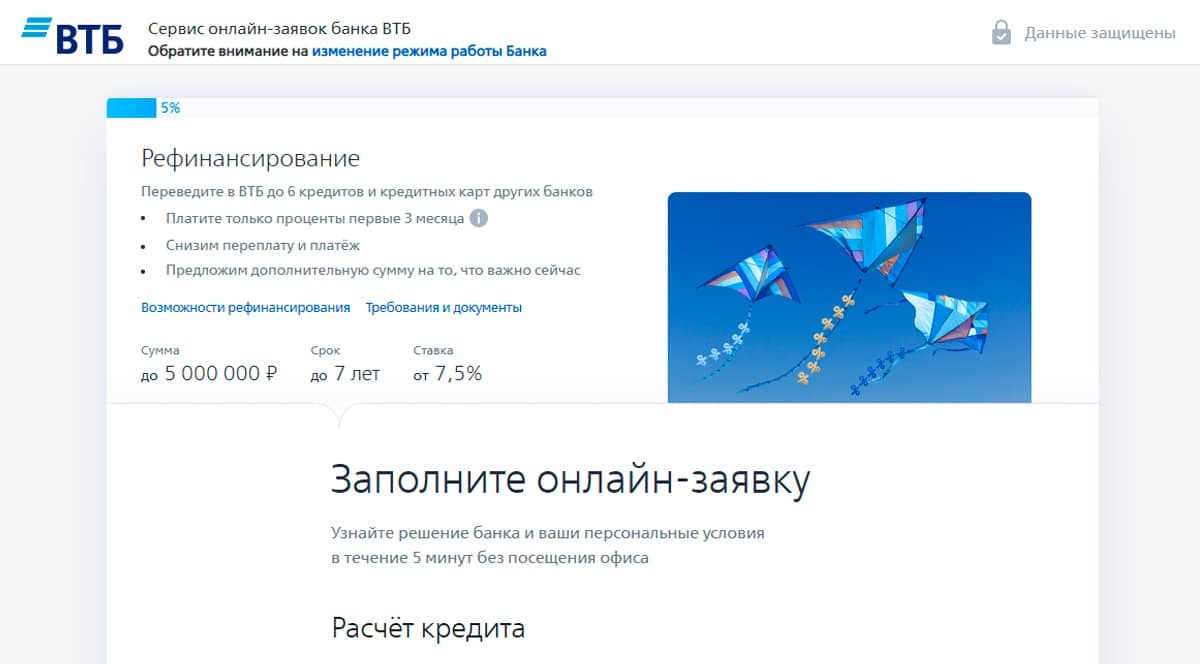Click the Рефинансирование heading

[250, 158]
